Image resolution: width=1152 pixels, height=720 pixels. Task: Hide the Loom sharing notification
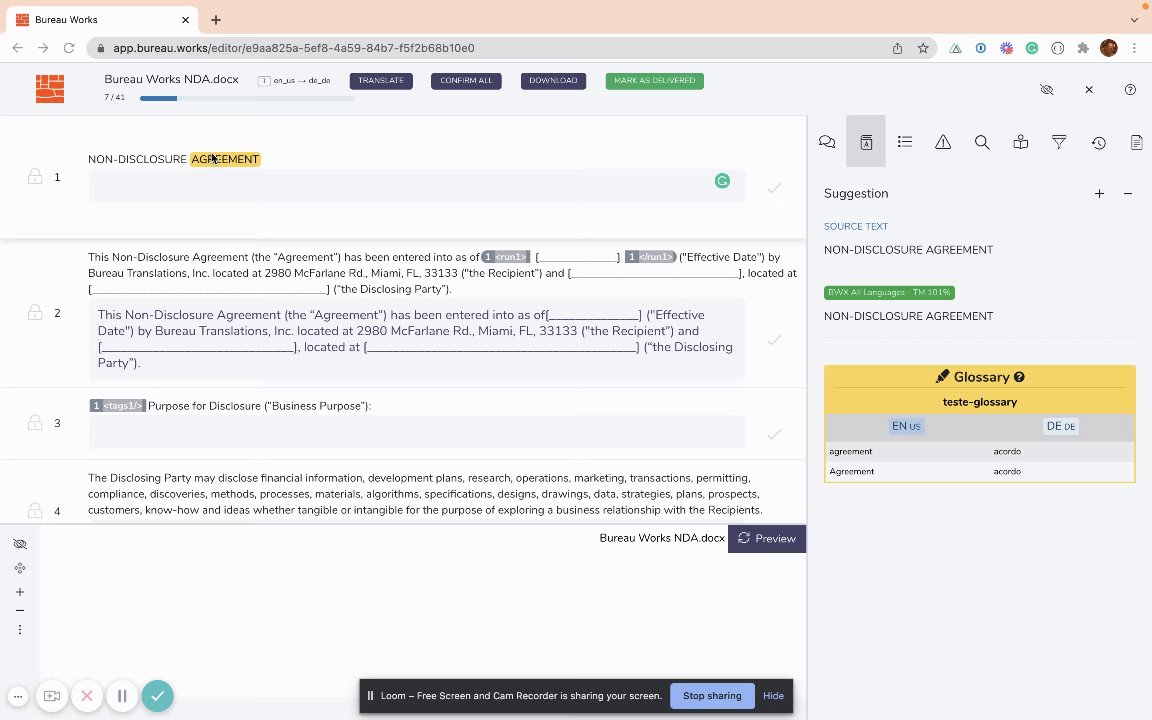[773, 696]
